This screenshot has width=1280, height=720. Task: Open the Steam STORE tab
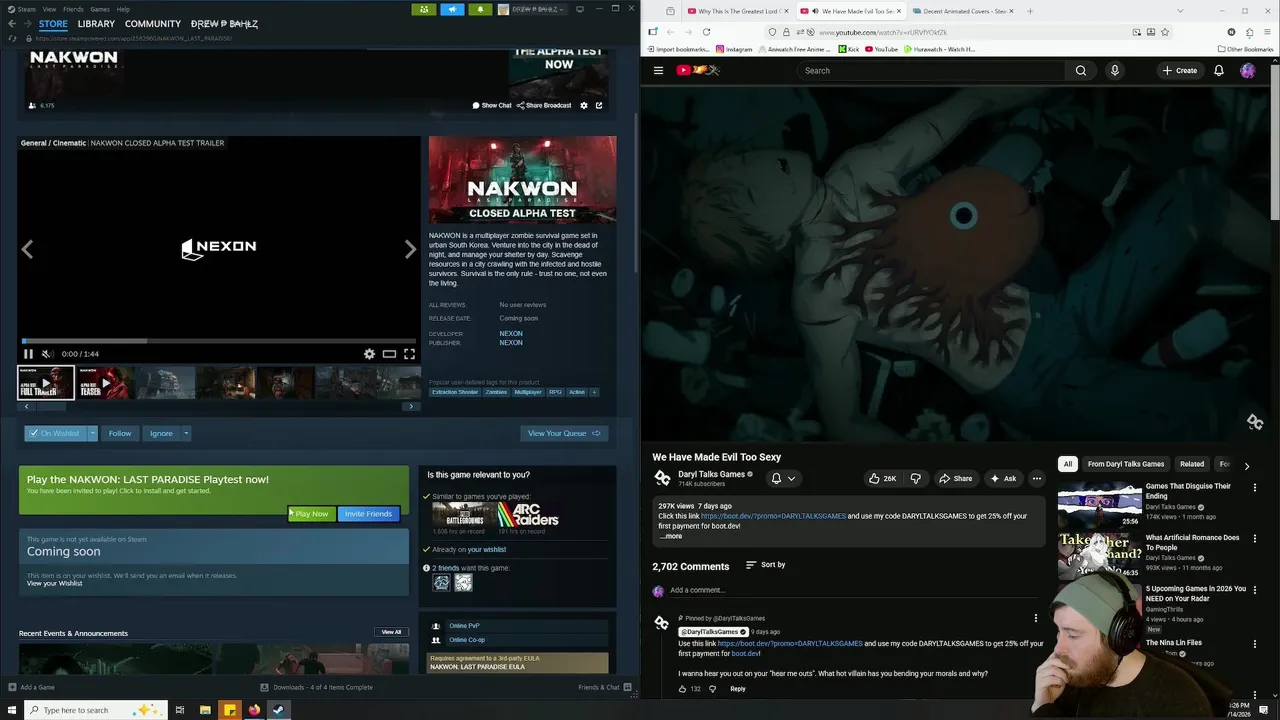click(53, 24)
